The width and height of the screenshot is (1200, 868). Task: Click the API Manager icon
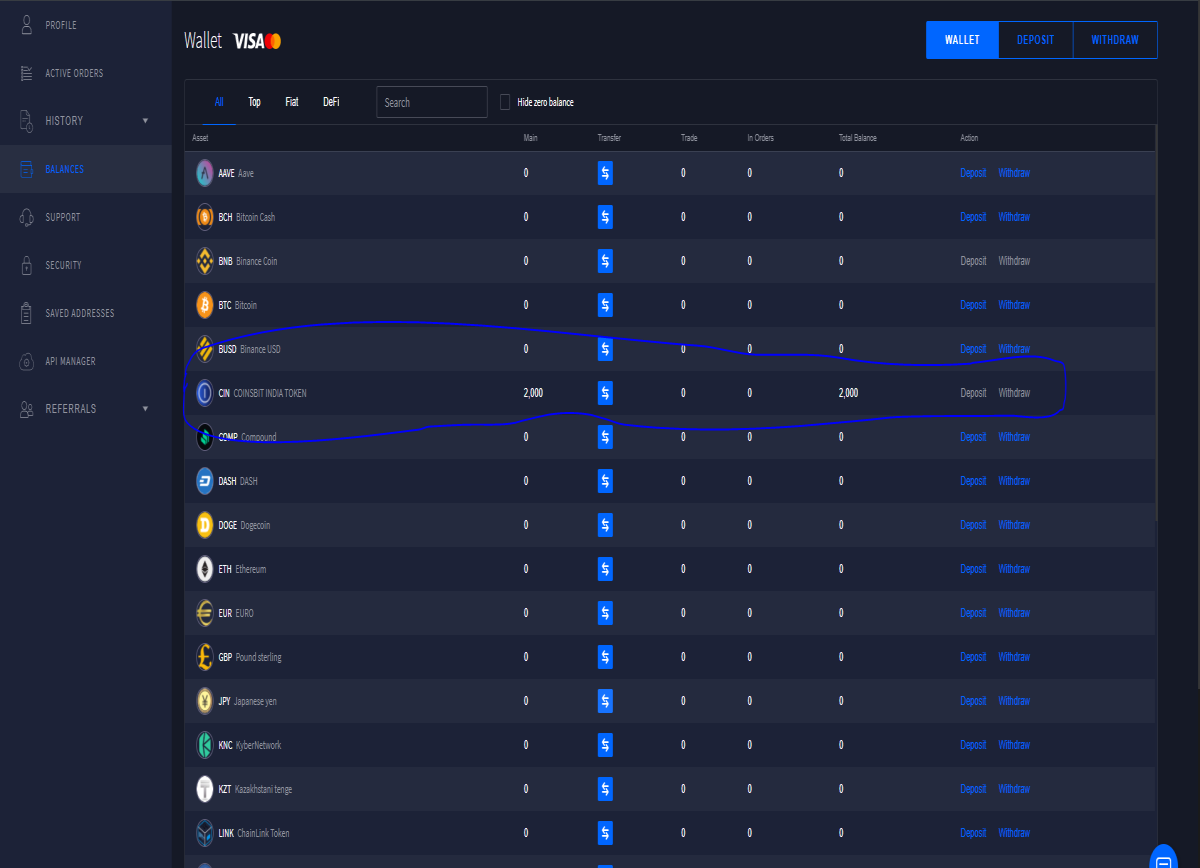click(x=27, y=361)
